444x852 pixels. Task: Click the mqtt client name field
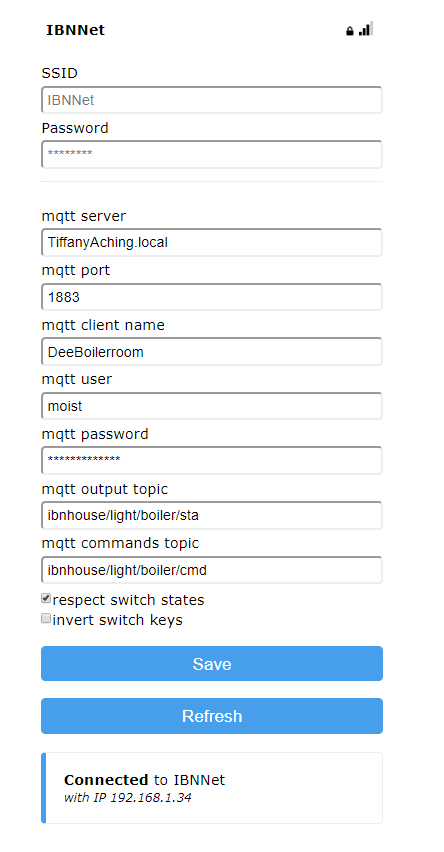coord(212,352)
